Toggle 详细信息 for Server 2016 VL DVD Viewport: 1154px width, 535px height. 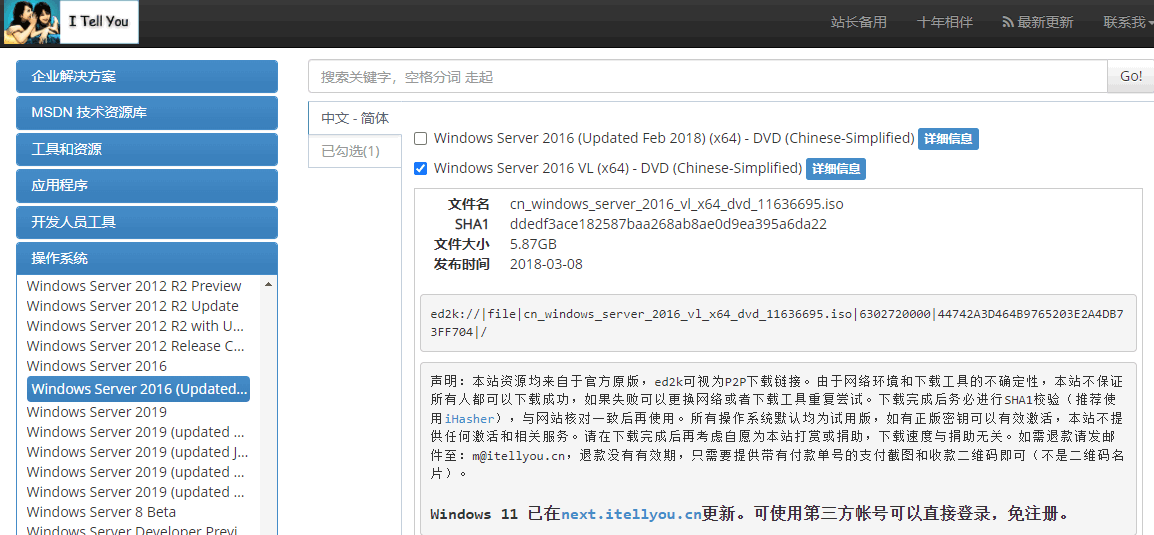pyautogui.click(x=835, y=169)
